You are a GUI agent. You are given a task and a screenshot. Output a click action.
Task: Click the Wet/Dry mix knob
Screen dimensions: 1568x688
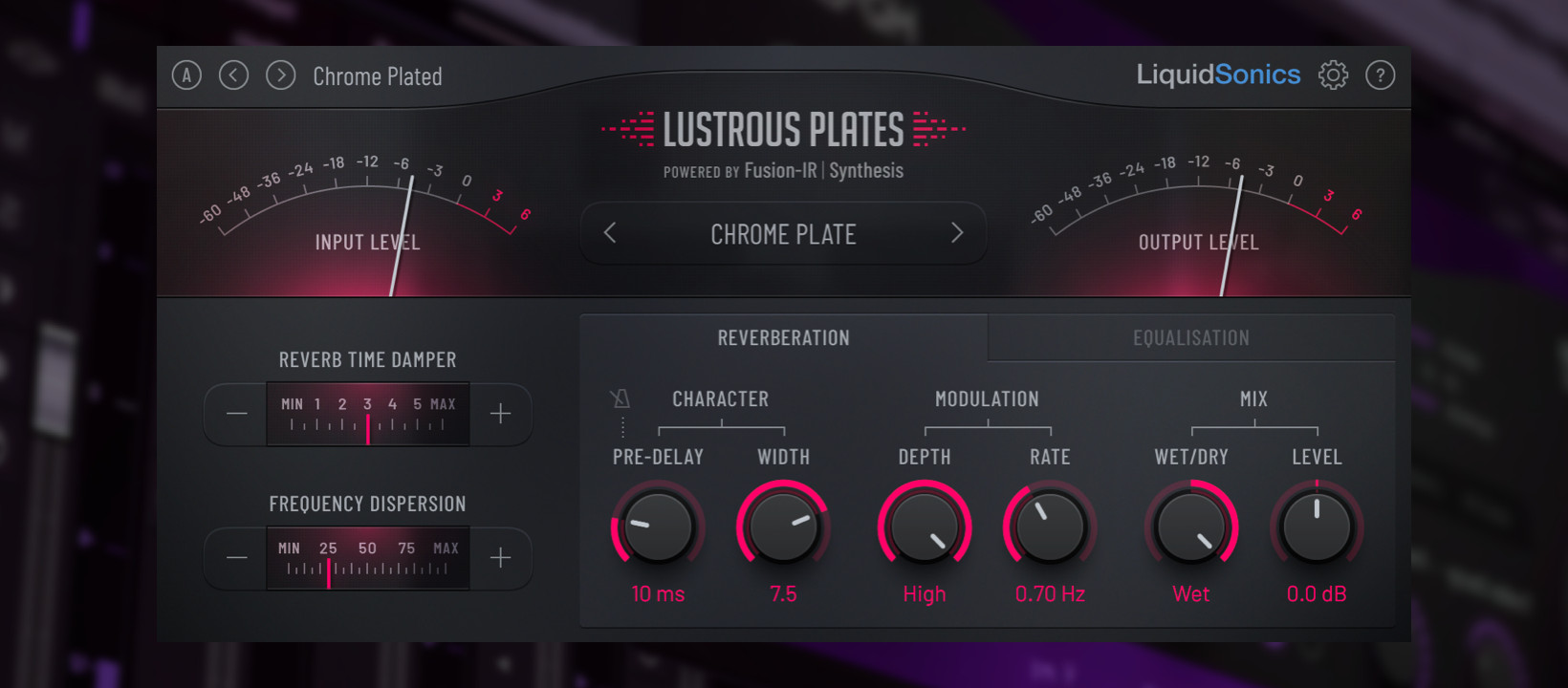pyautogui.click(x=1190, y=527)
